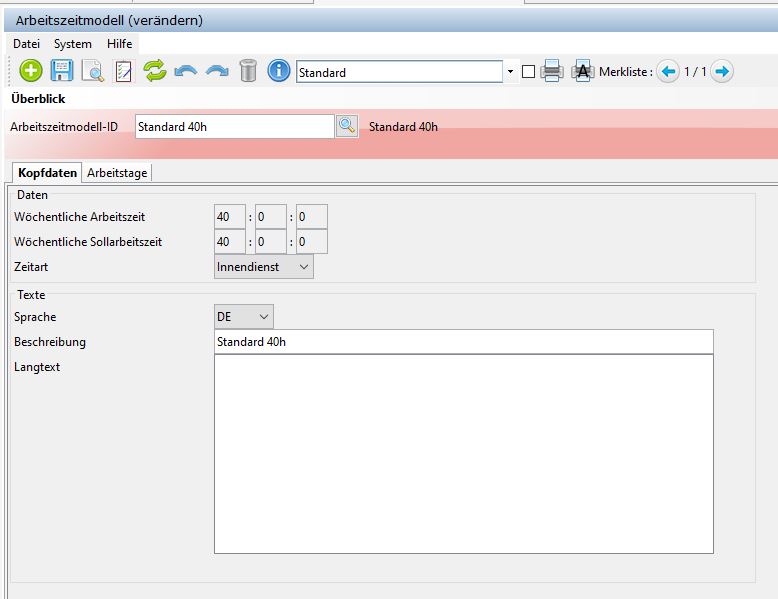Screen dimensions: 778x599
Task: Click the edit notepad icon in toolbar
Action: [124, 71]
